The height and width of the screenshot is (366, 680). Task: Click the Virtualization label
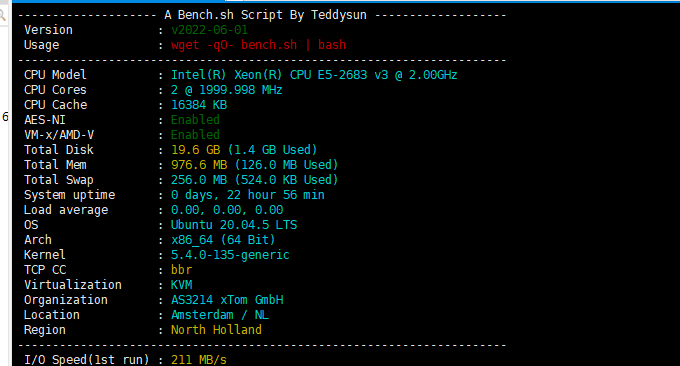[73, 285]
